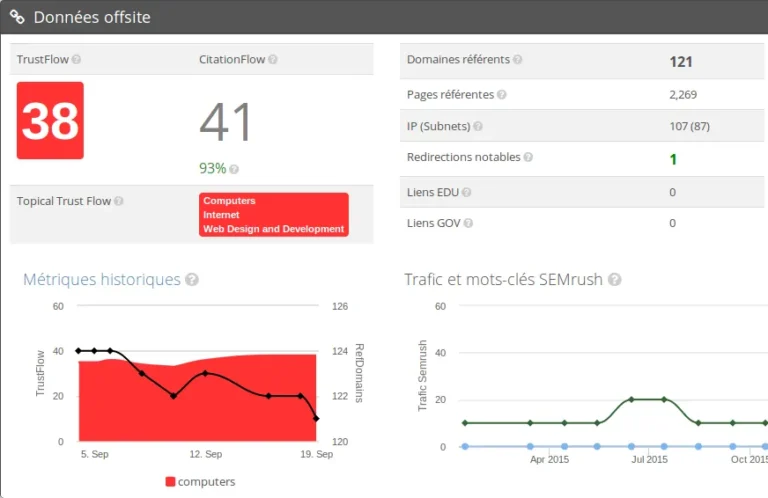
Task: Click the Pages référentes value 2,269
Action: pos(683,95)
